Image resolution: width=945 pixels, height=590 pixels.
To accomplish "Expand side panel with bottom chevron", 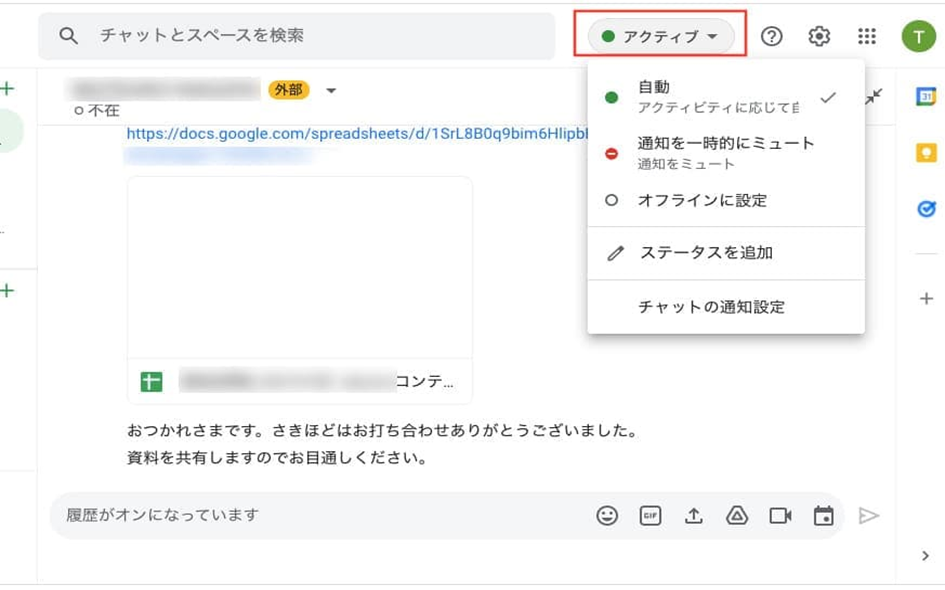I will [925, 556].
